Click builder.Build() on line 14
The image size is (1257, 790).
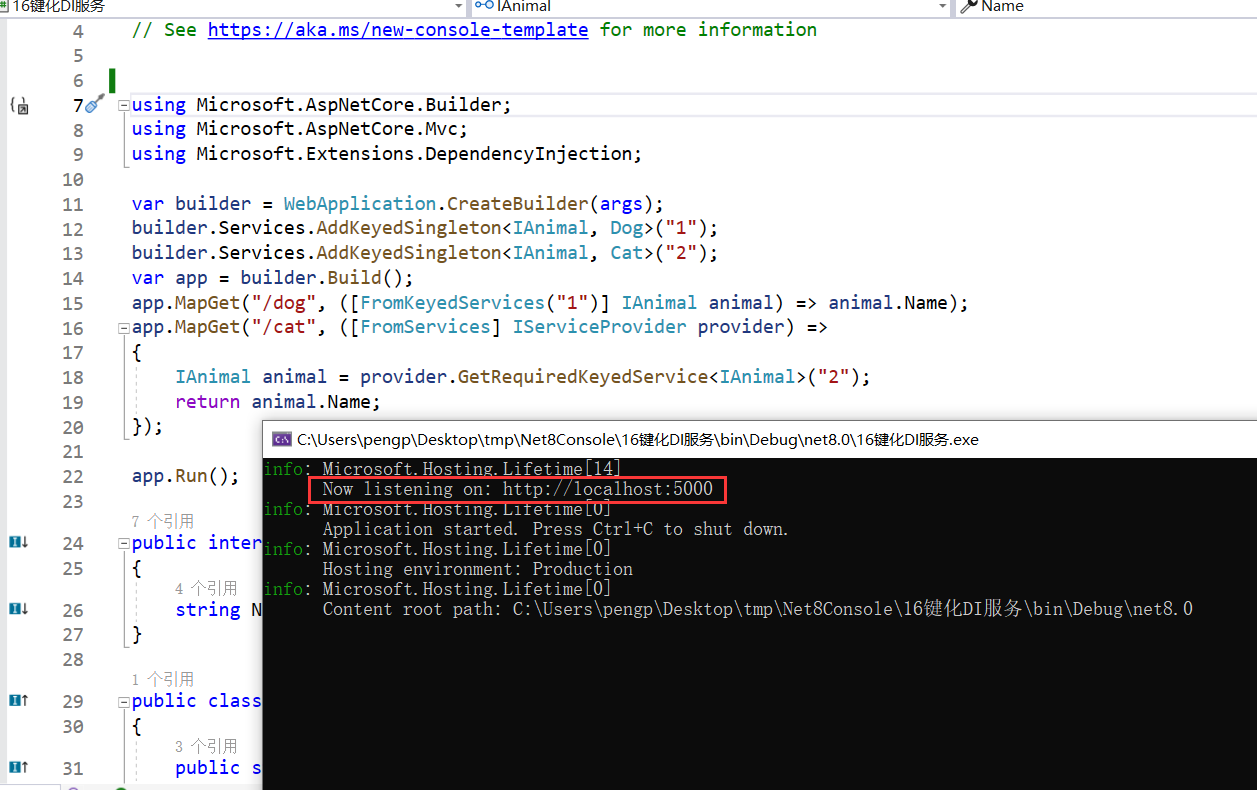tap(322, 277)
